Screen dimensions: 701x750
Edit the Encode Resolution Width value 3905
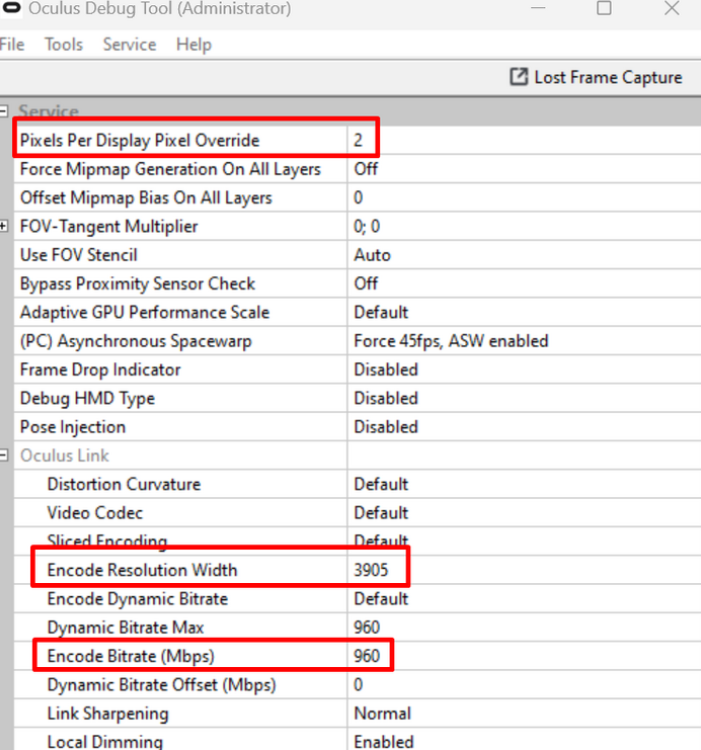[371, 570]
